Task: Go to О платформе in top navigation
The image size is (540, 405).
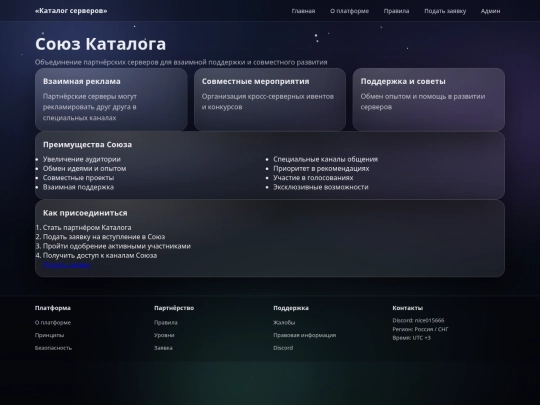Action: (x=349, y=11)
